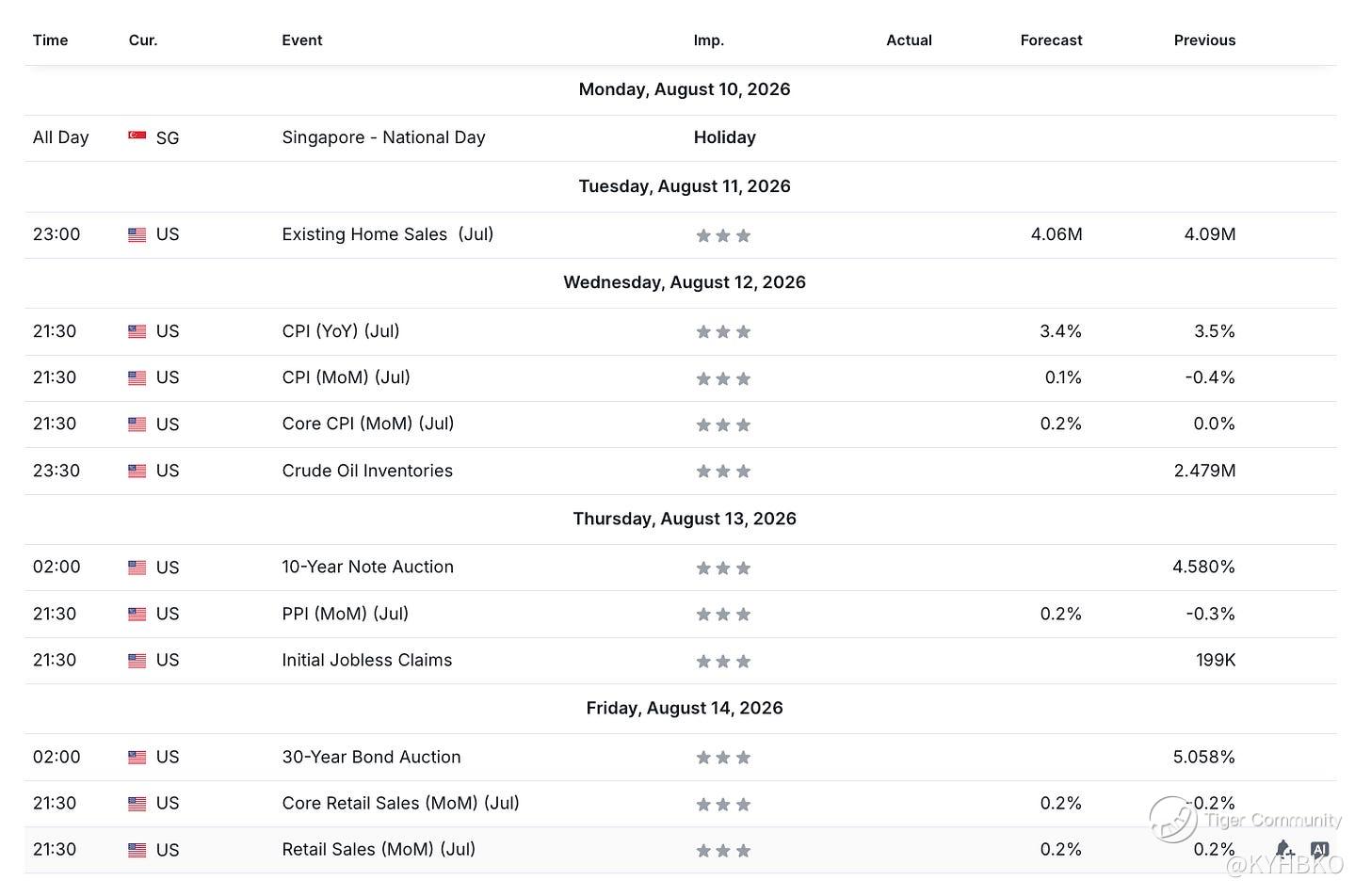Image resolution: width=1371 pixels, height=896 pixels.
Task: Open Singapore - National Day event
Action: tap(384, 137)
